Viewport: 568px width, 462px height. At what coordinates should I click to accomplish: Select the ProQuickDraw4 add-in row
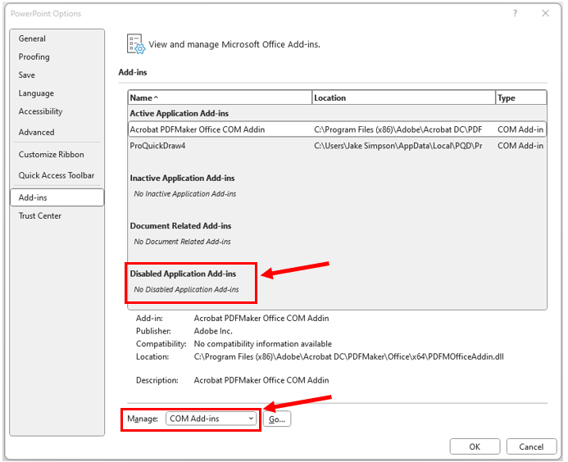(x=337, y=146)
